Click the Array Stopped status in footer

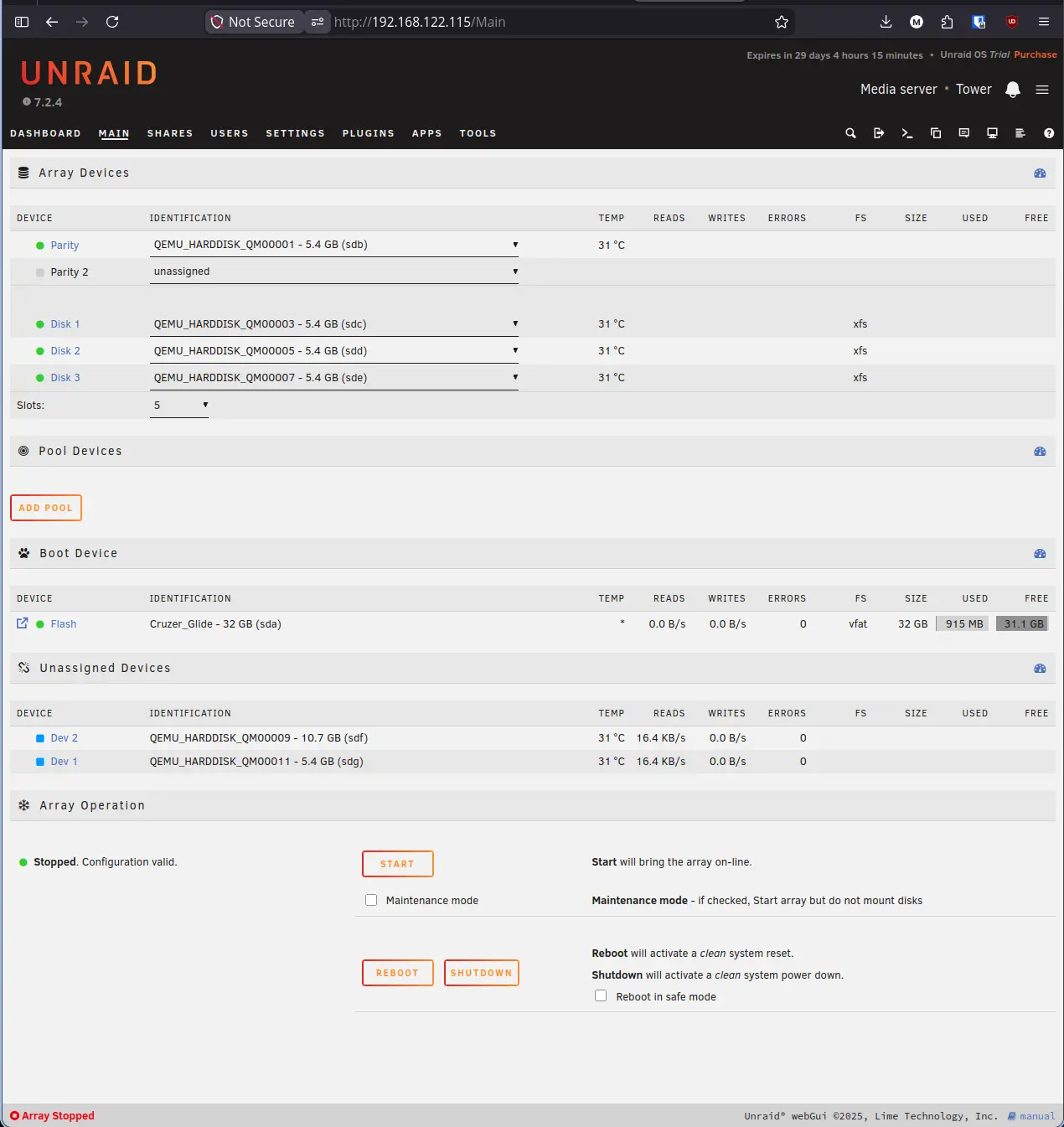click(x=52, y=1116)
